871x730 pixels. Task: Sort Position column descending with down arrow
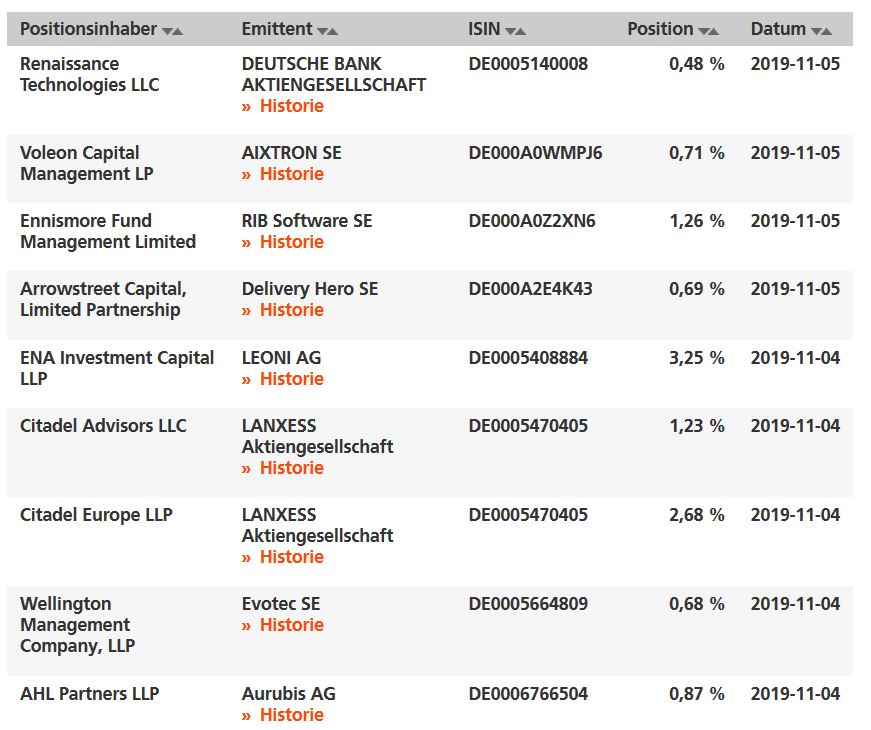point(703,31)
